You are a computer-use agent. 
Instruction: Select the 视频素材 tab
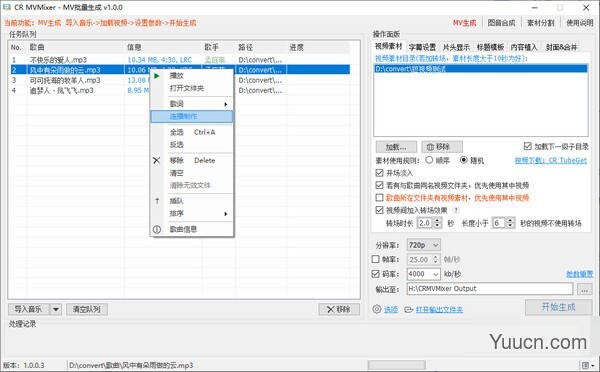coord(389,46)
